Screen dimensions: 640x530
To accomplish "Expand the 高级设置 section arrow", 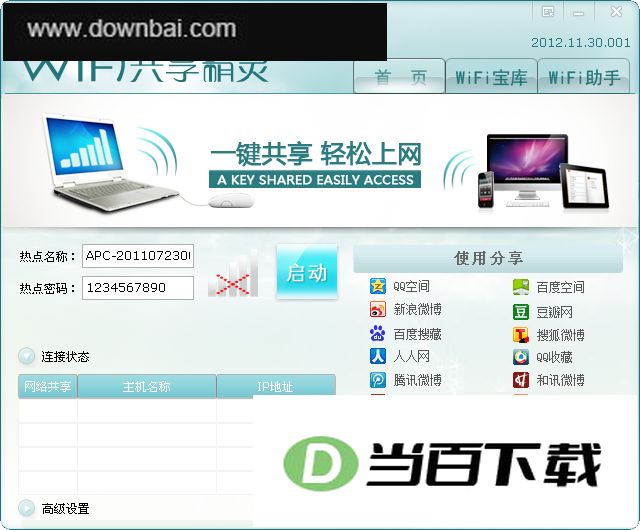I will click(27, 508).
